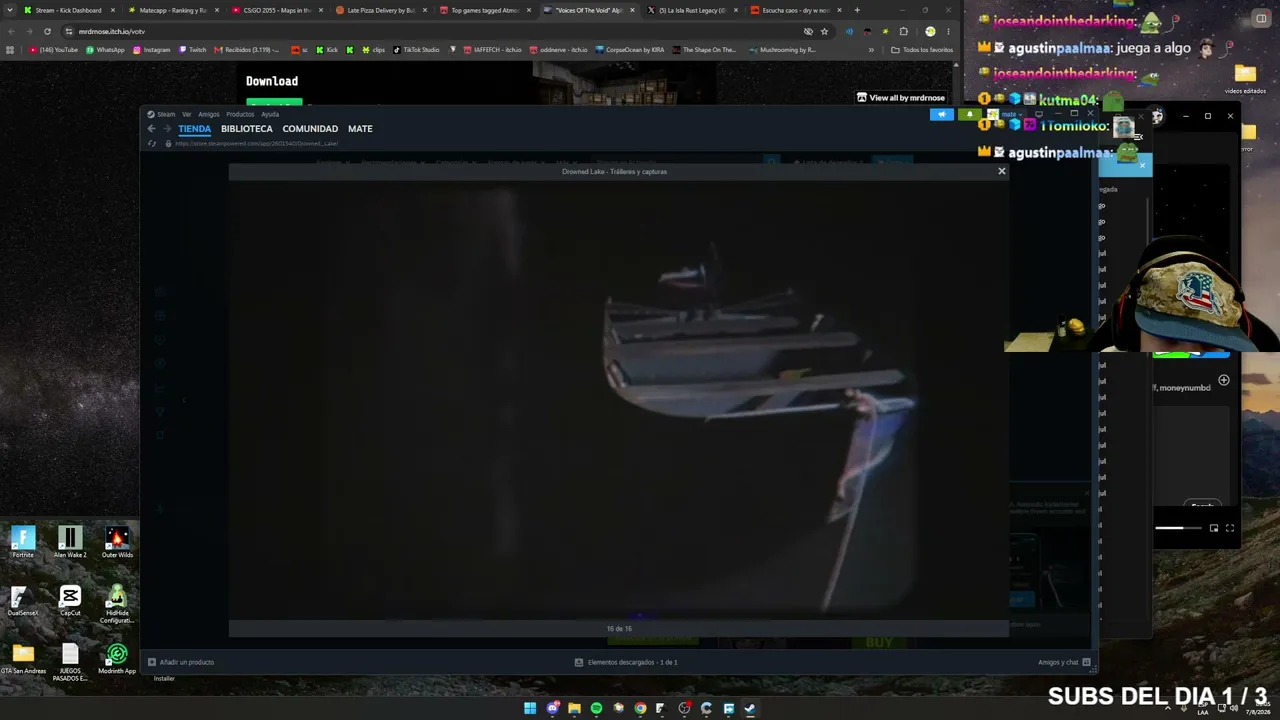
Task: Open the Steam COMUNIDAD tab
Action: point(310,129)
